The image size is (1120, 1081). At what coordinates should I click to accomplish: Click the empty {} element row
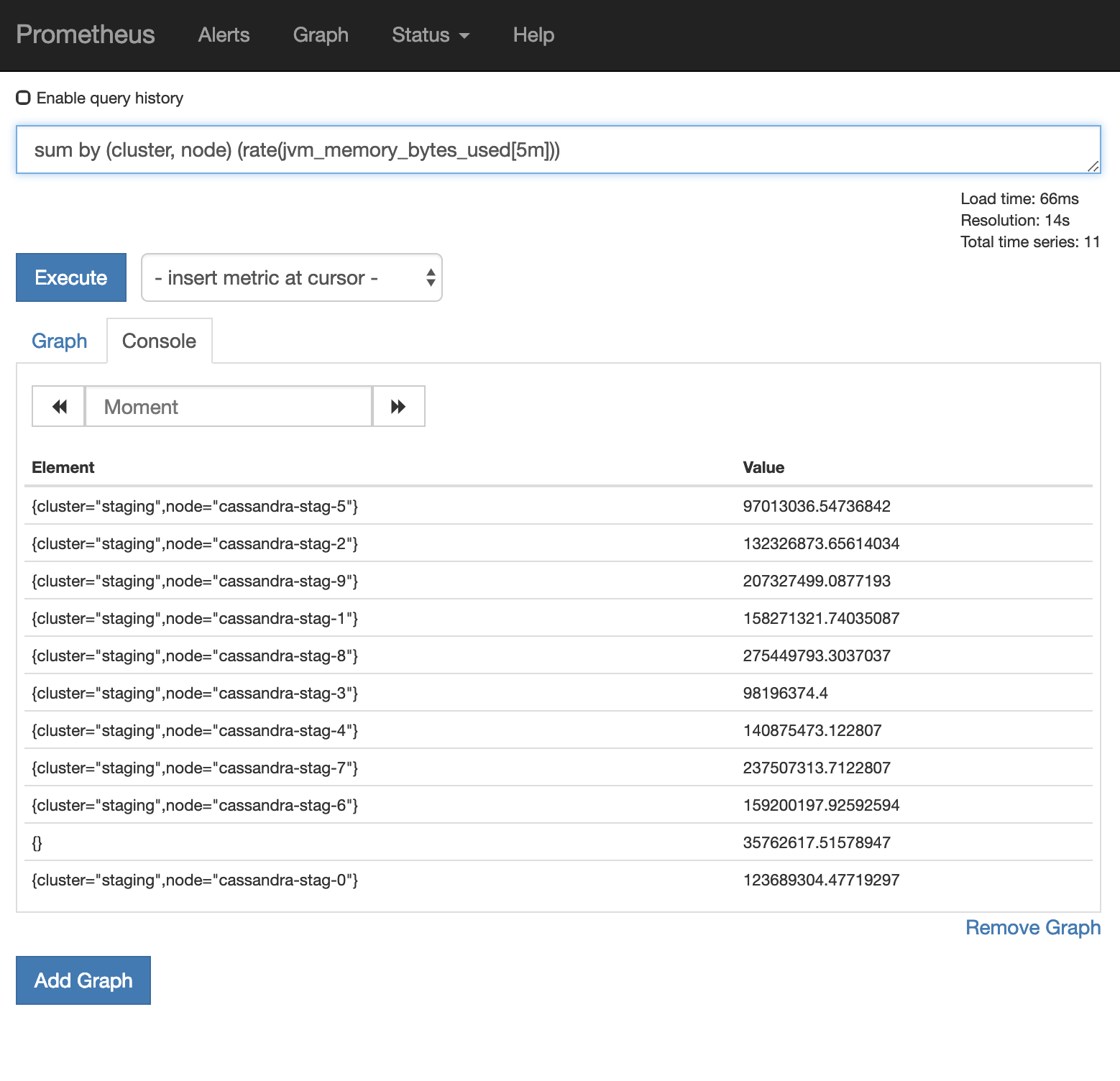point(37,842)
